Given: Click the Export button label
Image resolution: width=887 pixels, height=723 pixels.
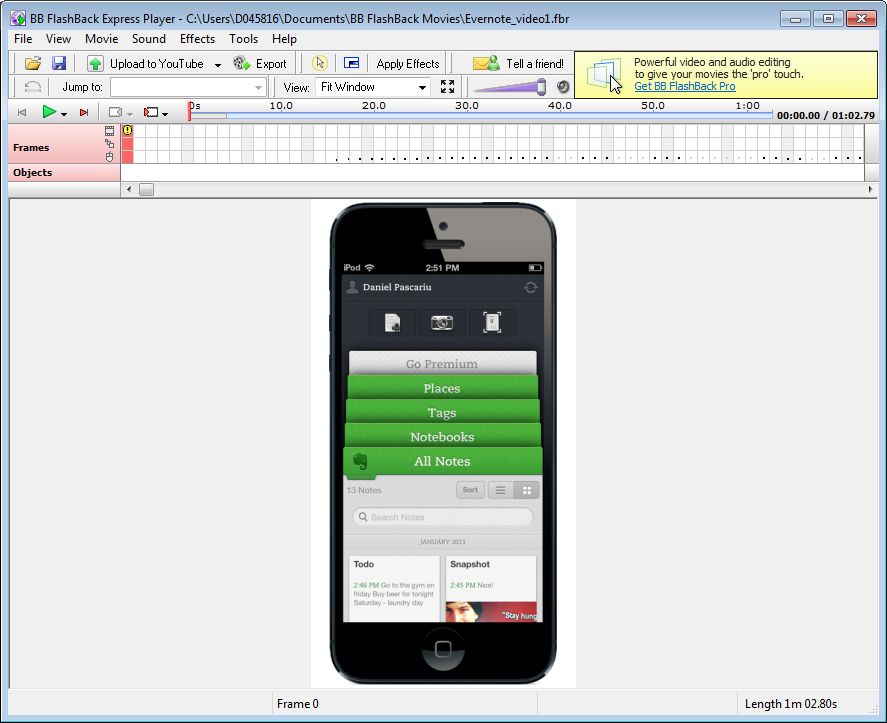Looking at the screenshot, I should [x=271, y=64].
